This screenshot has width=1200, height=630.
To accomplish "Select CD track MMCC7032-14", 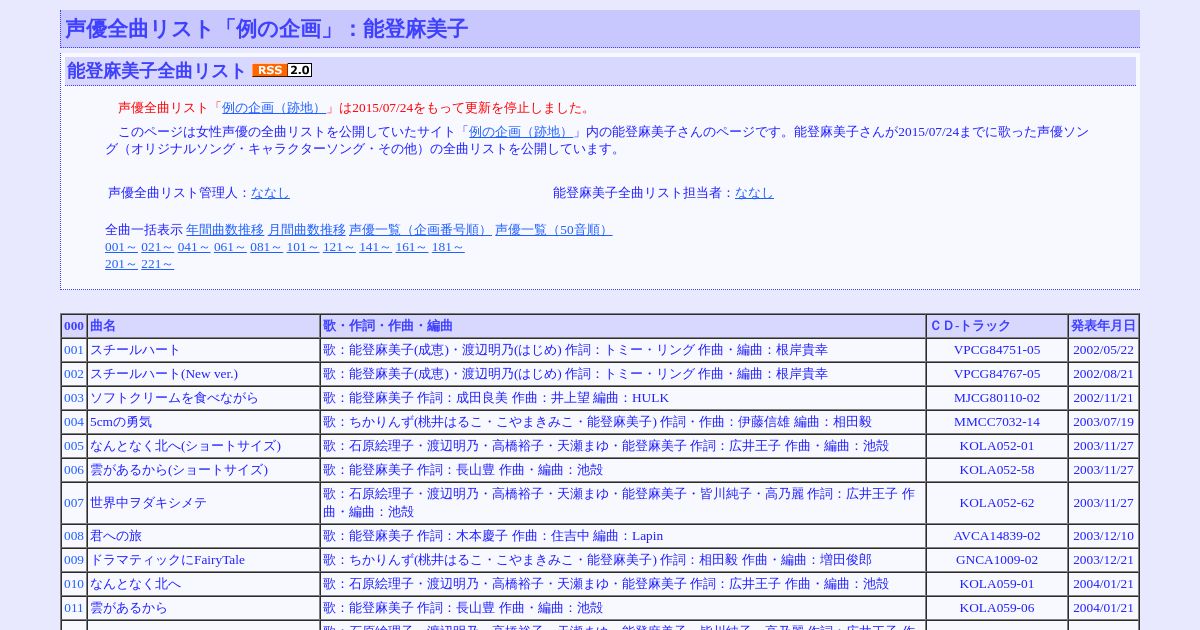I will [997, 422].
